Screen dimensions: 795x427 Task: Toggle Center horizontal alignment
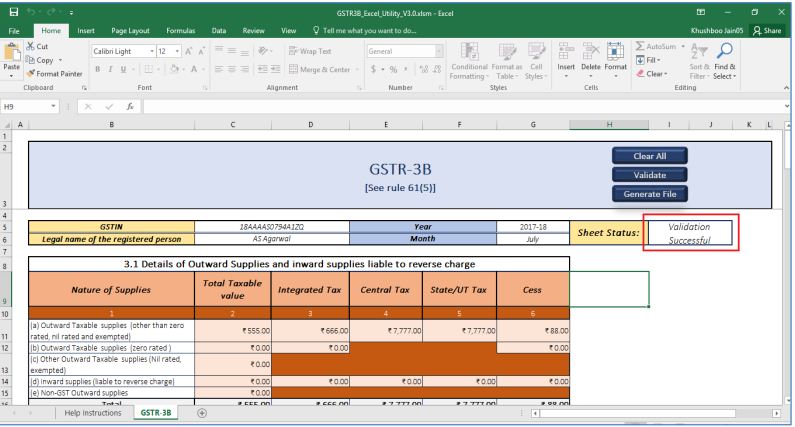click(232, 69)
